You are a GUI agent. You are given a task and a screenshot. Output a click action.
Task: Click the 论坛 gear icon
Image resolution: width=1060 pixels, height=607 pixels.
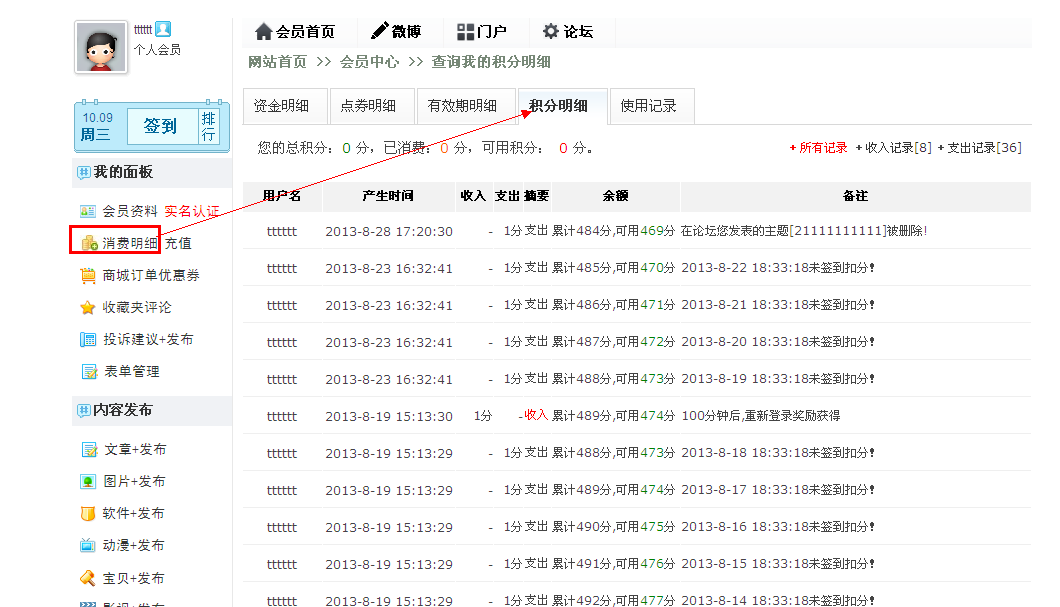coord(551,32)
